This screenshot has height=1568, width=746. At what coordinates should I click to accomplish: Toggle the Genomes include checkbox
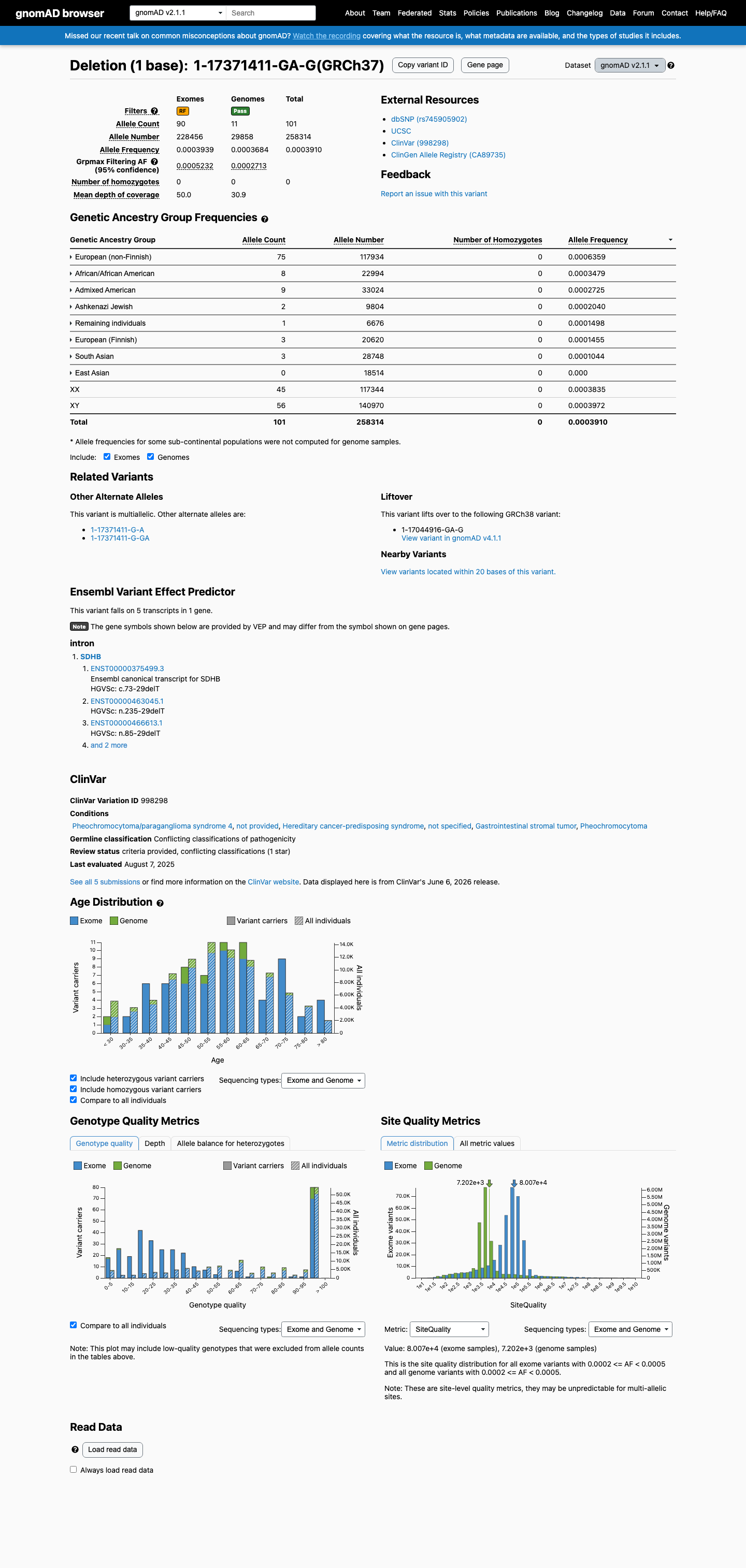(150, 457)
